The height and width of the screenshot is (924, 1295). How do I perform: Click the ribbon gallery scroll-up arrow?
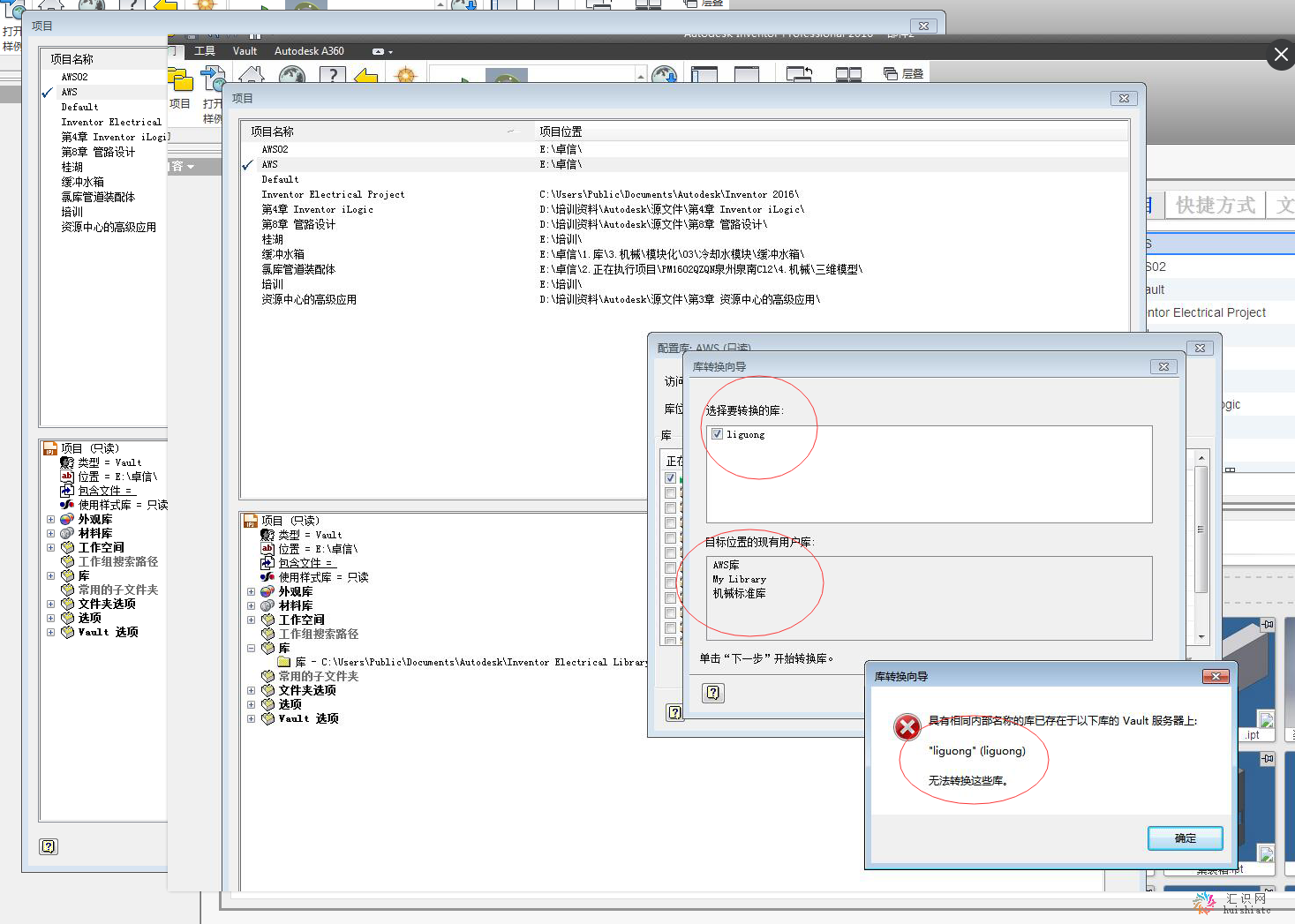(x=641, y=76)
